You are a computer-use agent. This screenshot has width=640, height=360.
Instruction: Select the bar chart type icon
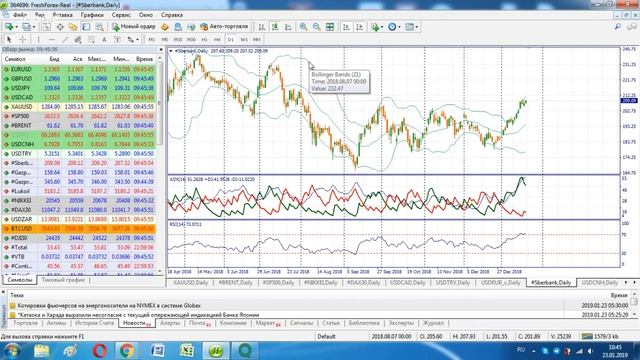click(262, 27)
